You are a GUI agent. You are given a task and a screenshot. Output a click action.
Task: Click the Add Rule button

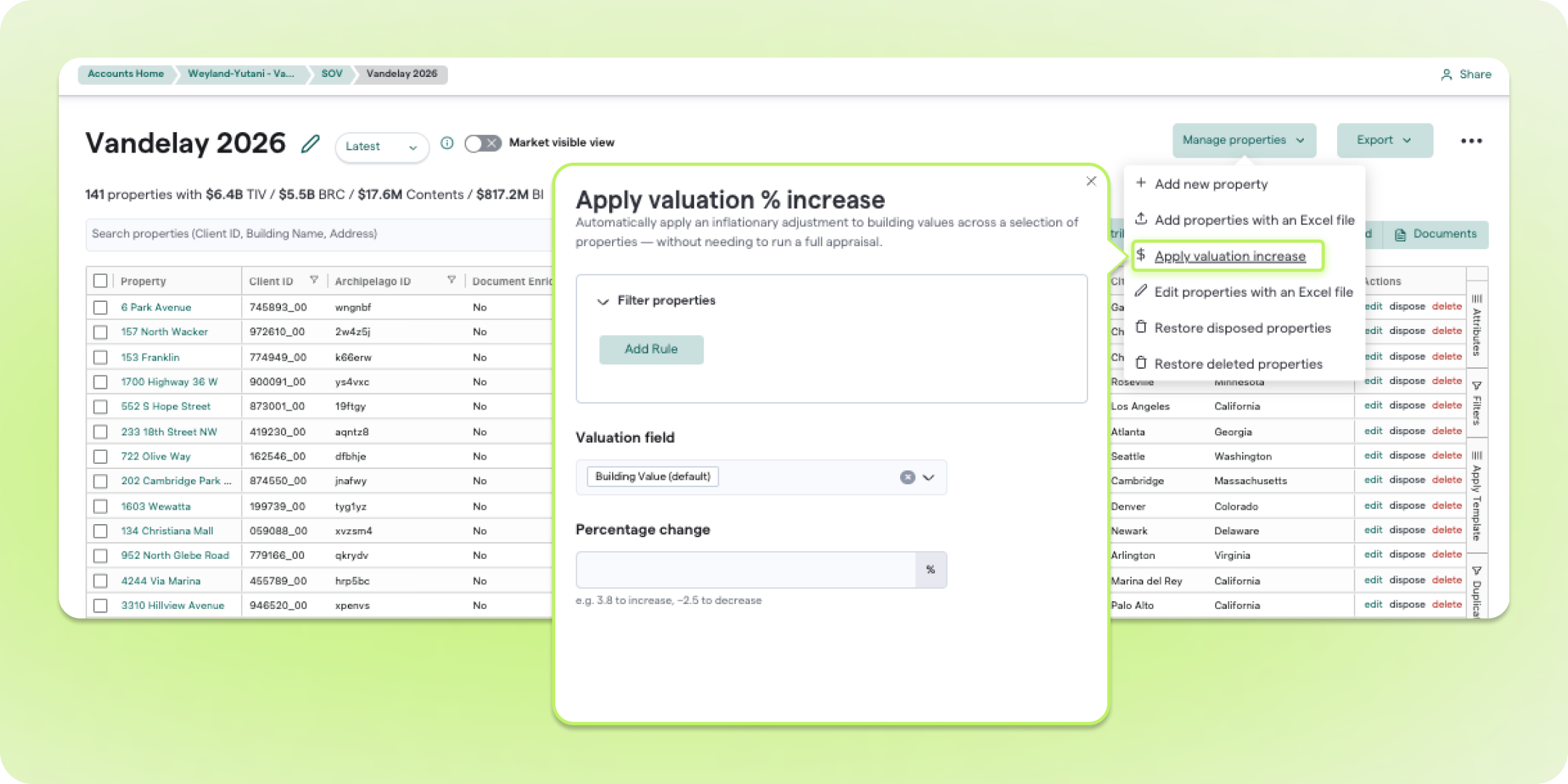pos(651,349)
